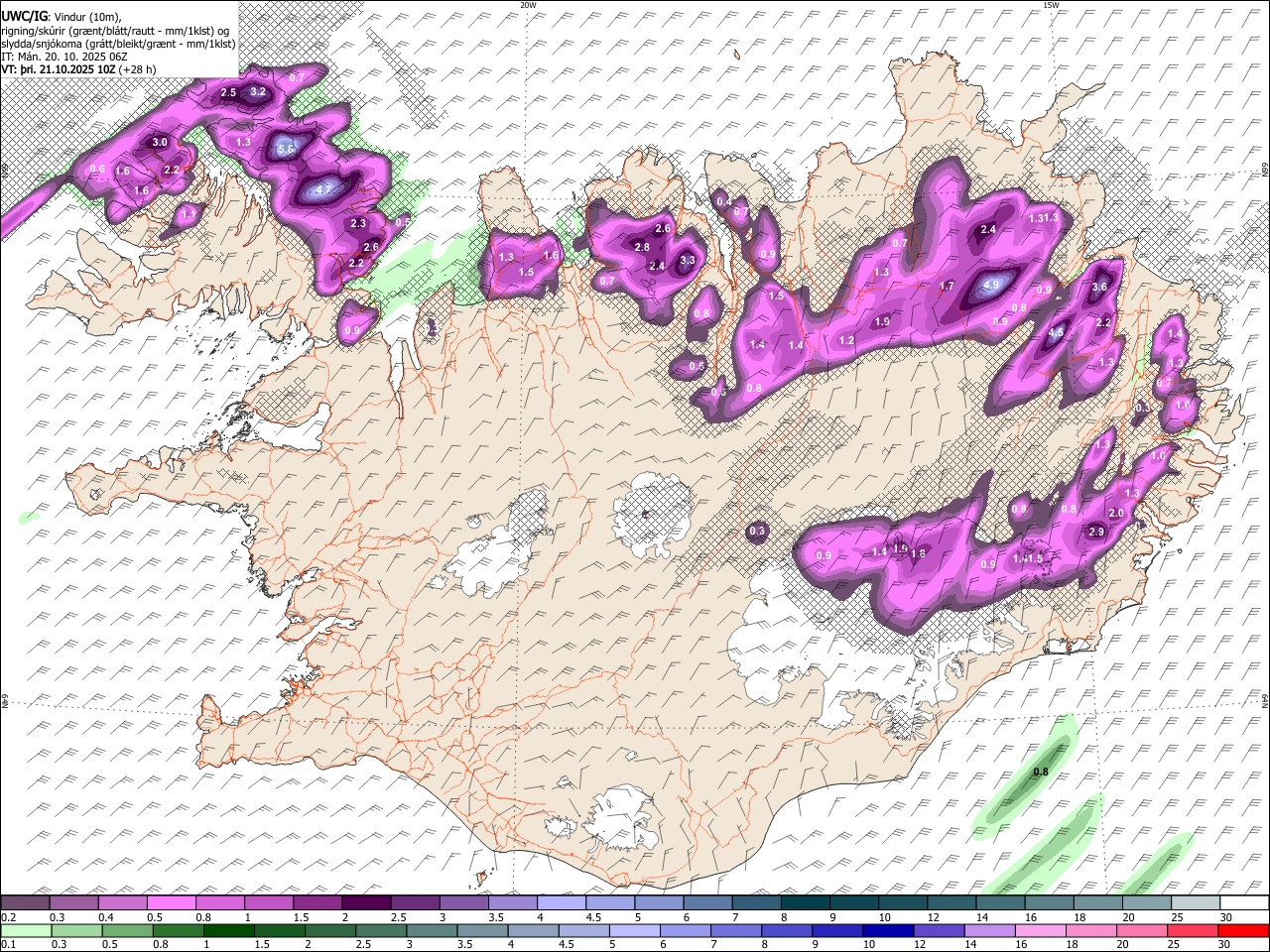Click pale green lower legend swatch at 0.1
The image size is (1270, 952).
[27, 930]
